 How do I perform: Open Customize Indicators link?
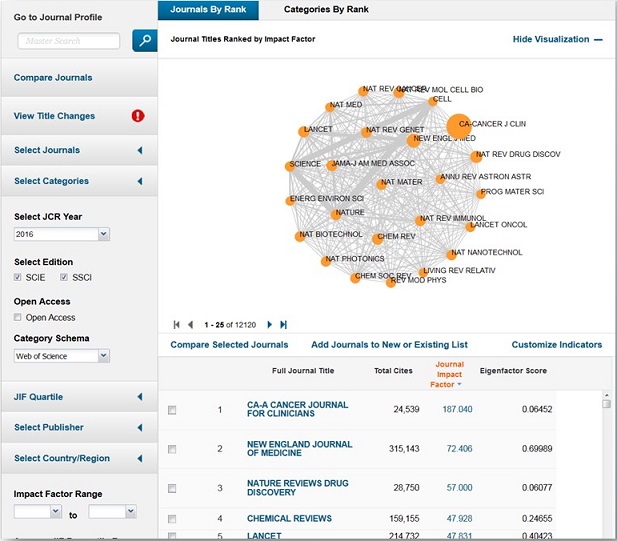[557, 345]
